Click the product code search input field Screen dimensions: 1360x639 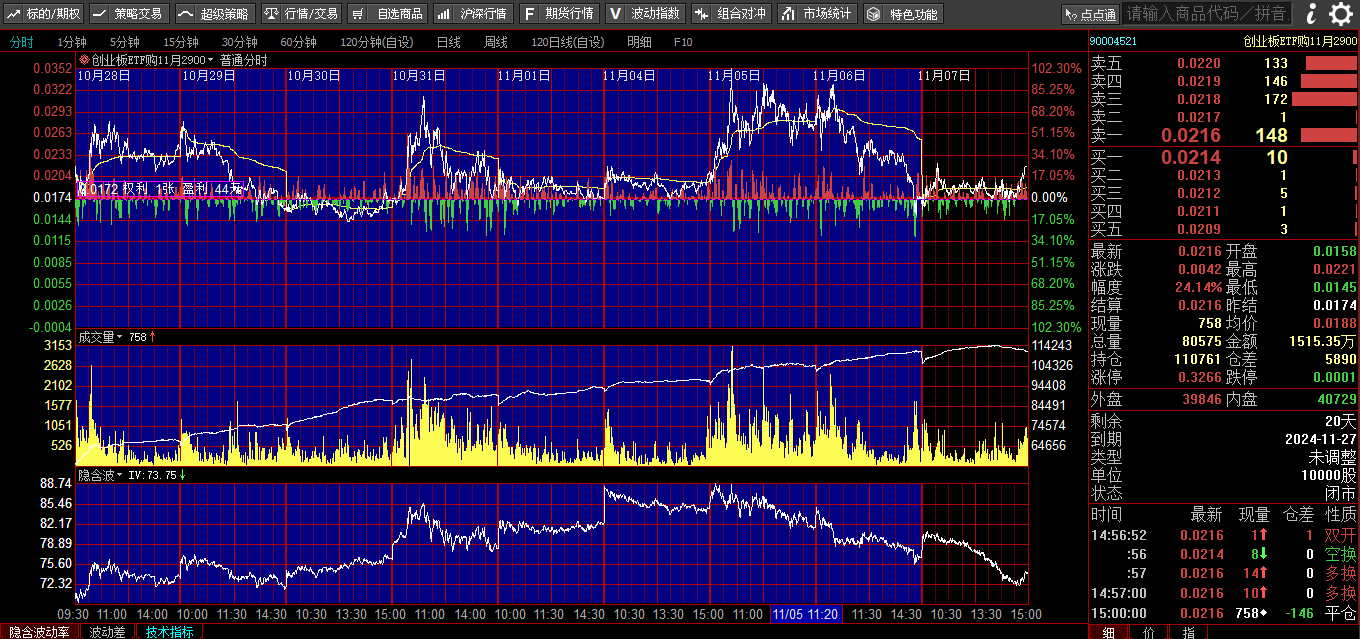point(1206,14)
